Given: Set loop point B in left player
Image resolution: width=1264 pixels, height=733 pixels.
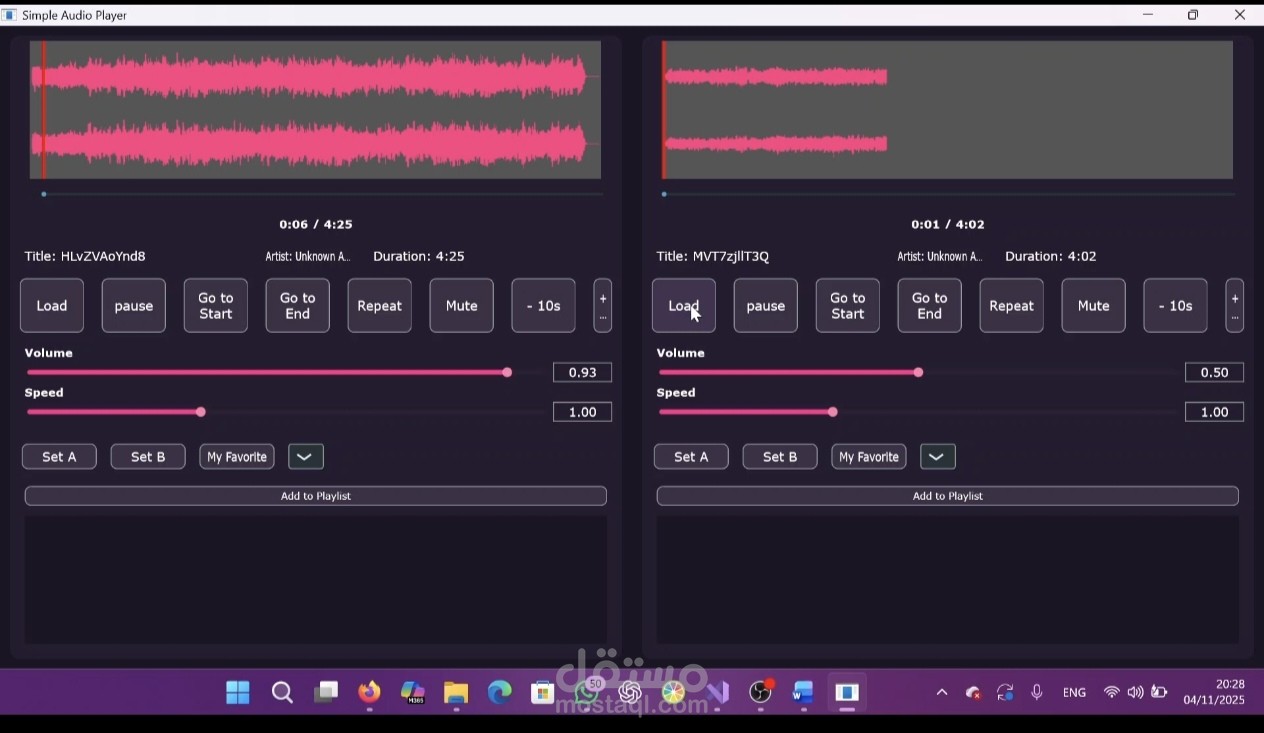Looking at the screenshot, I should click(148, 457).
